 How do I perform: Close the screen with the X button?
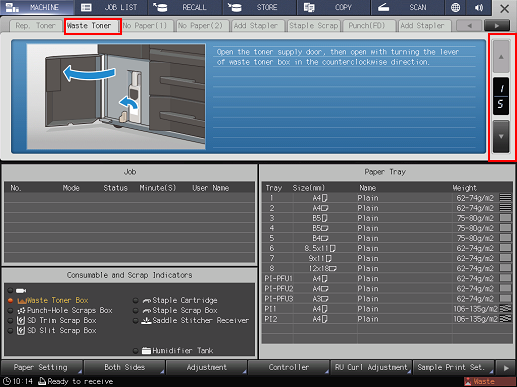[x=504, y=8]
